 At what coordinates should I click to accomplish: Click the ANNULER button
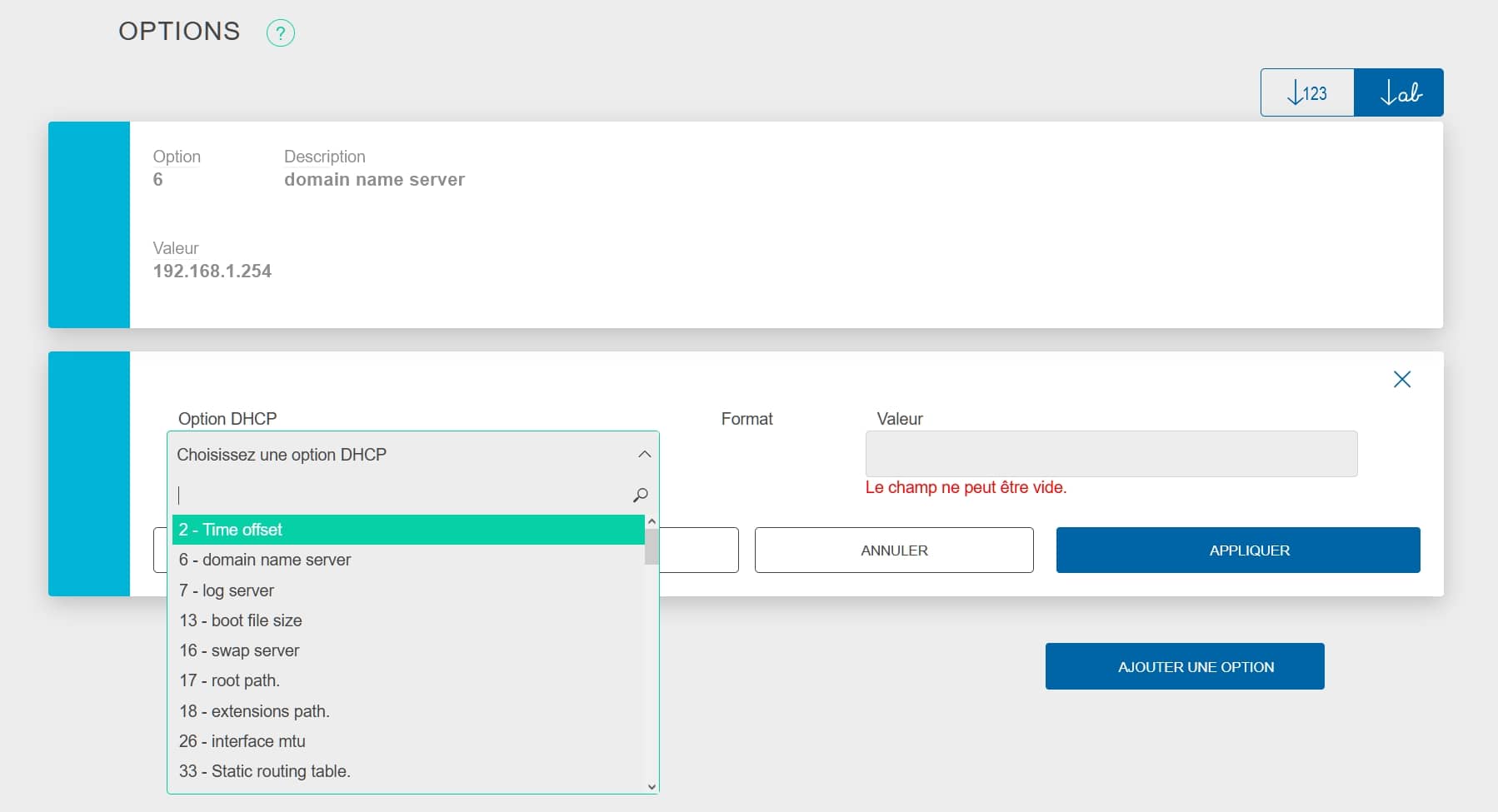point(893,550)
